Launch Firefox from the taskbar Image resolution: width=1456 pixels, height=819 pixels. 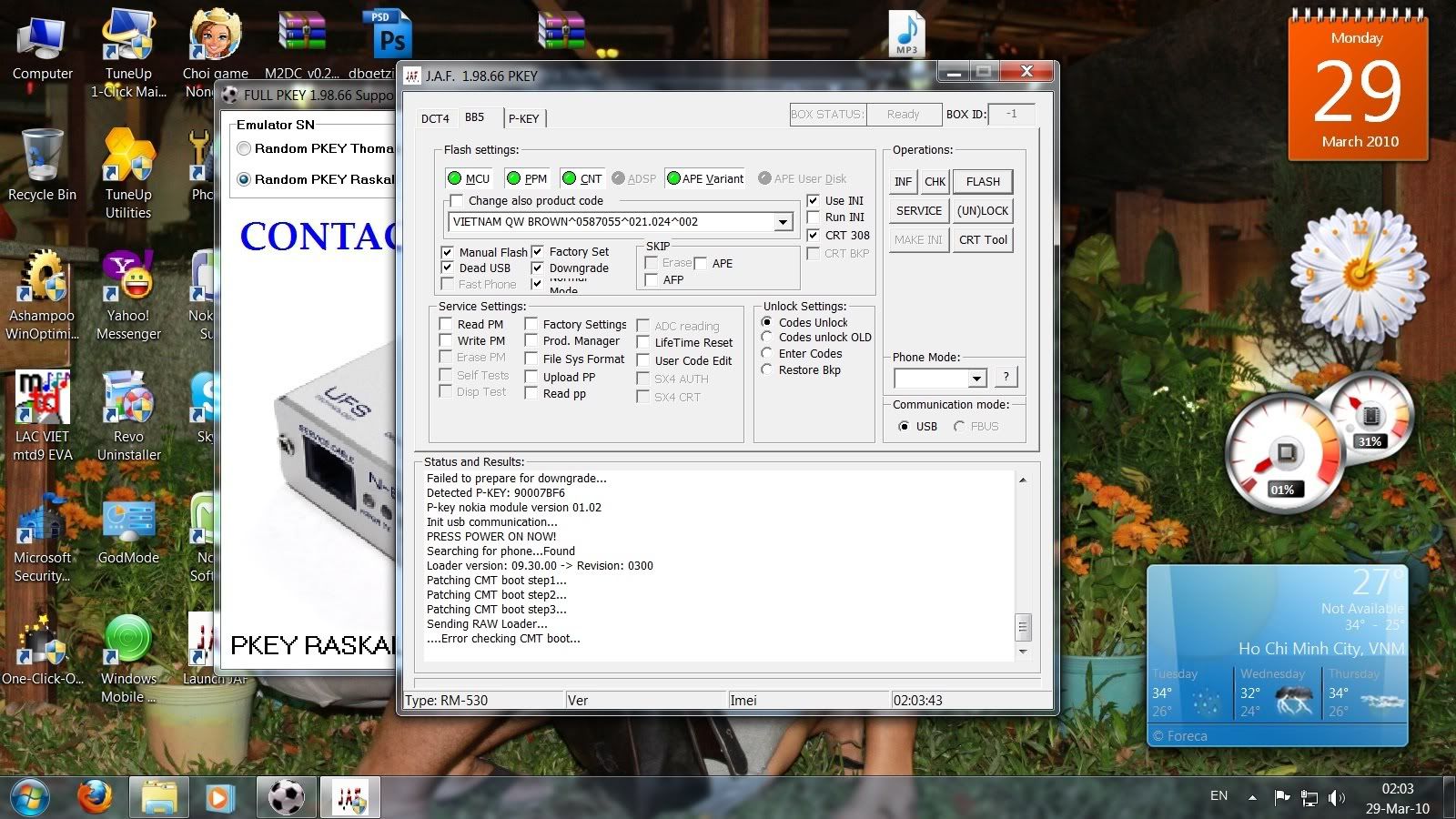pos(95,797)
